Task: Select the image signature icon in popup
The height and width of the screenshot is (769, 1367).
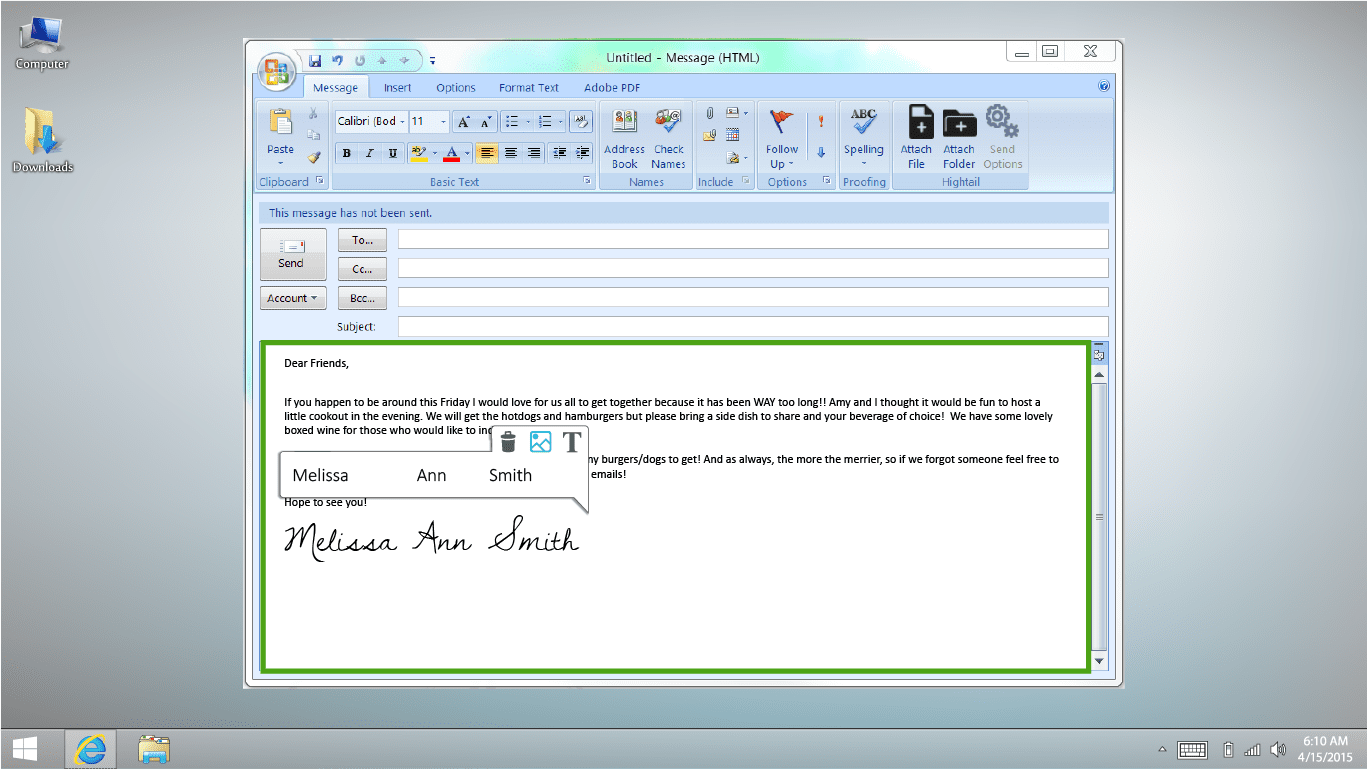Action: tap(540, 442)
